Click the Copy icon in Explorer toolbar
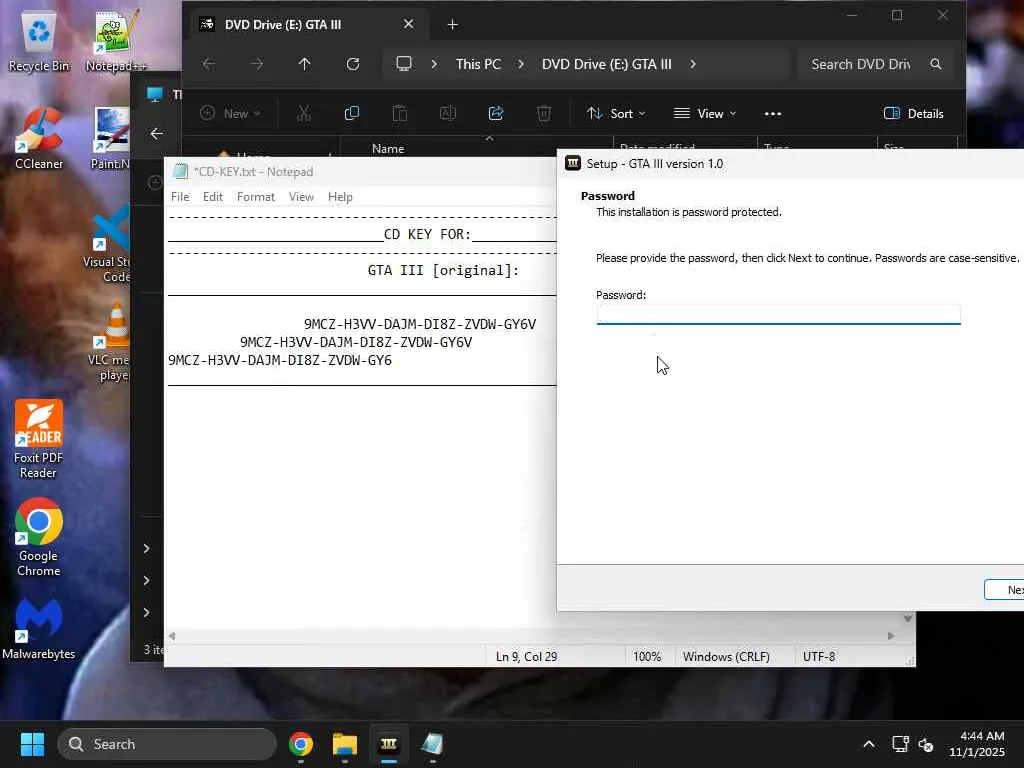This screenshot has width=1024, height=768. (351, 114)
